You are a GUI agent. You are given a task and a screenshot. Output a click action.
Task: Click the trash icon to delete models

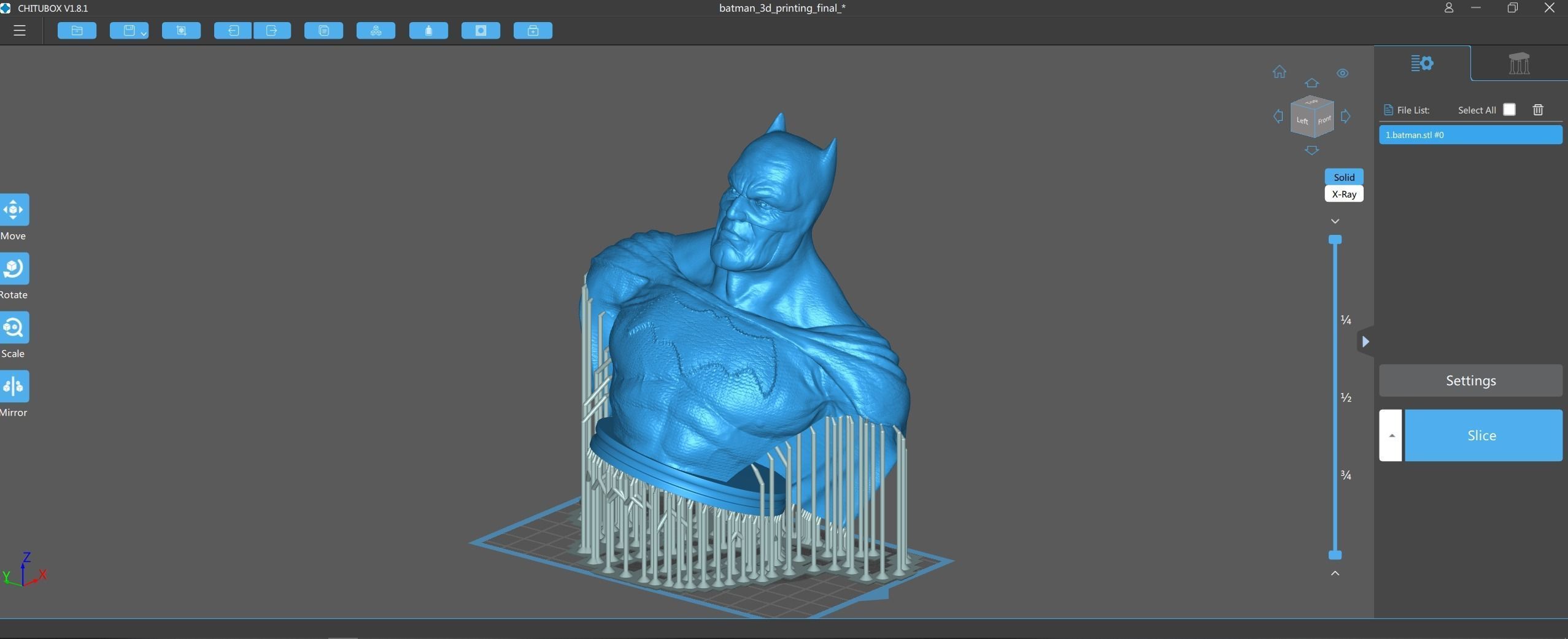[x=1538, y=110]
